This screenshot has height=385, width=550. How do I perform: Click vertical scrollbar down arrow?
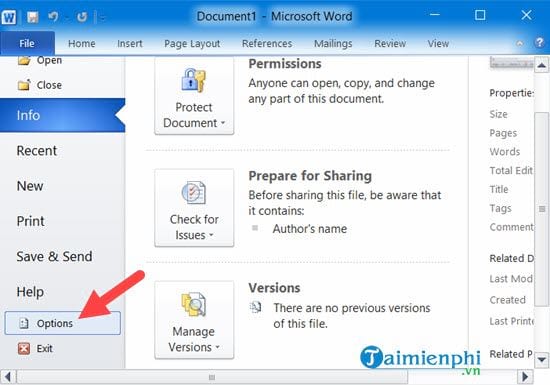click(x=542, y=360)
